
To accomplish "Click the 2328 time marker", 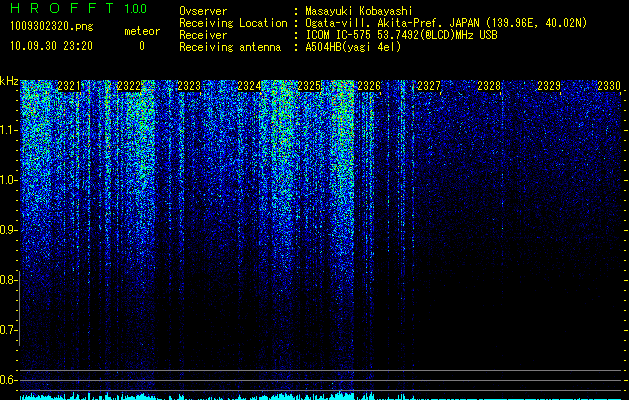I will [489, 86].
